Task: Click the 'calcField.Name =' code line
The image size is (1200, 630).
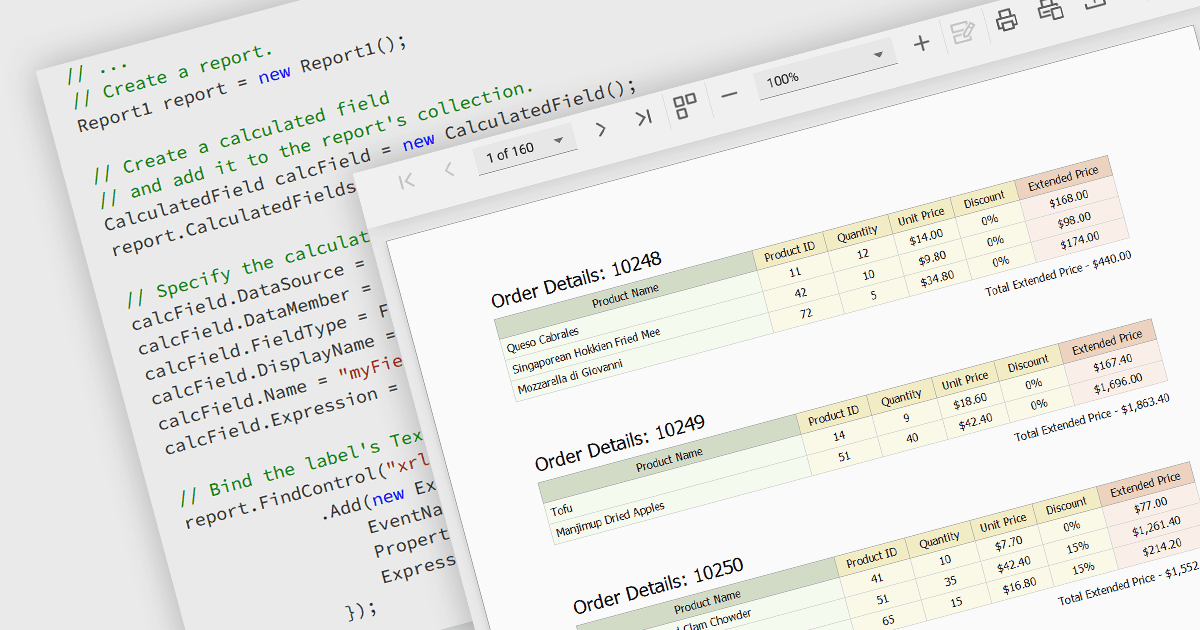Action: click(279, 390)
